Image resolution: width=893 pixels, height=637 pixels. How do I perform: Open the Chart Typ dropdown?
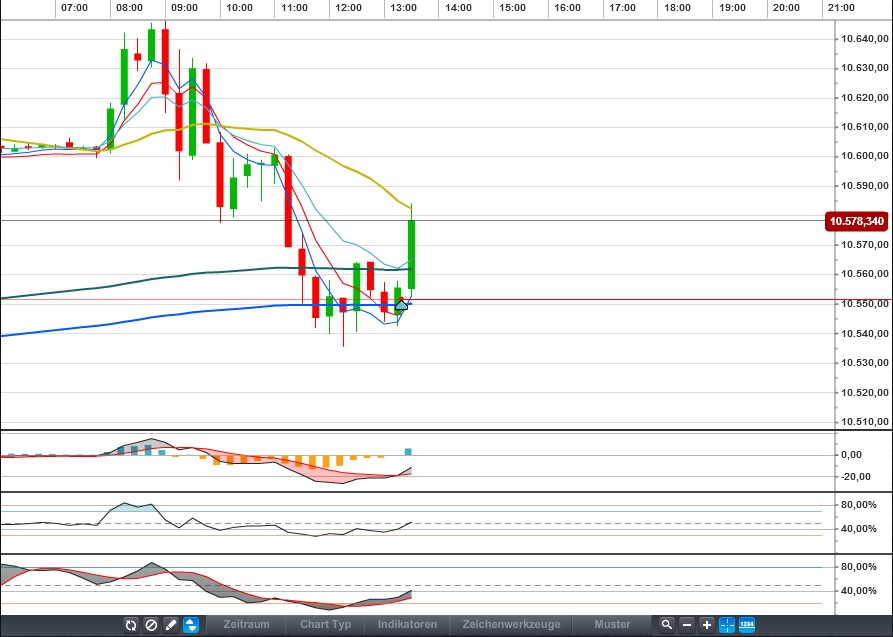tap(325, 625)
